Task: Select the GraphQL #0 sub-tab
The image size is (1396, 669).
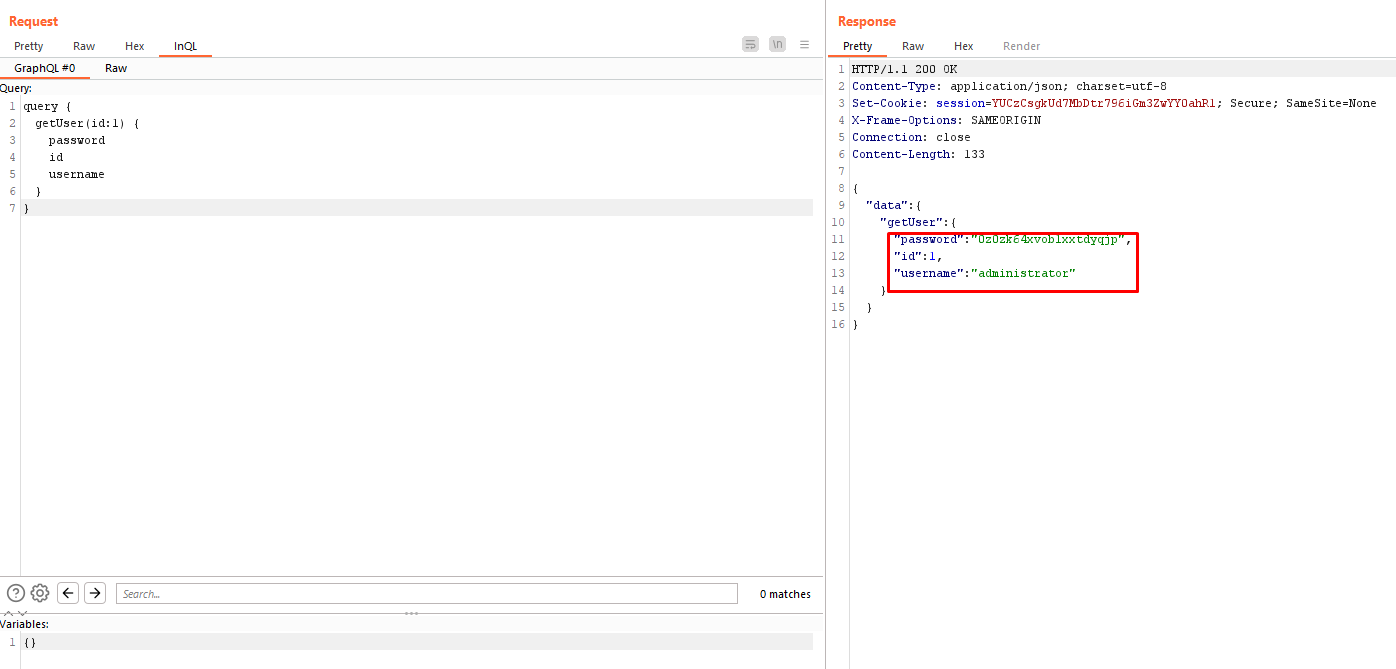Action: 45,68
